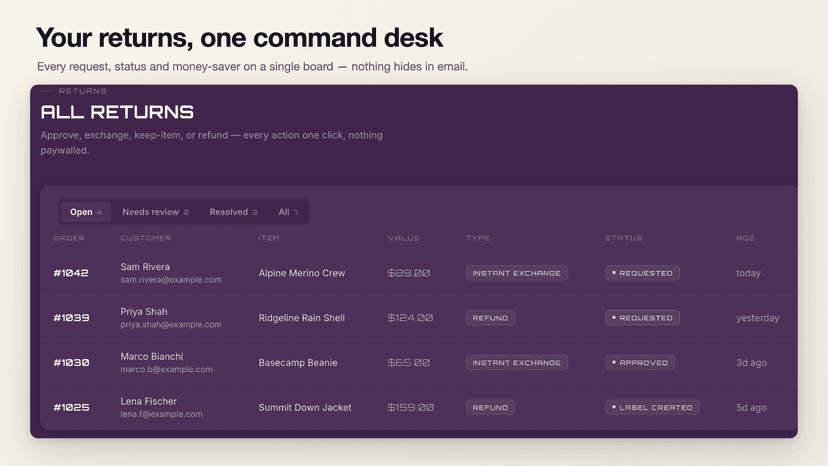Click the STATUS column header
This screenshot has height=466, width=828.
coord(624,238)
